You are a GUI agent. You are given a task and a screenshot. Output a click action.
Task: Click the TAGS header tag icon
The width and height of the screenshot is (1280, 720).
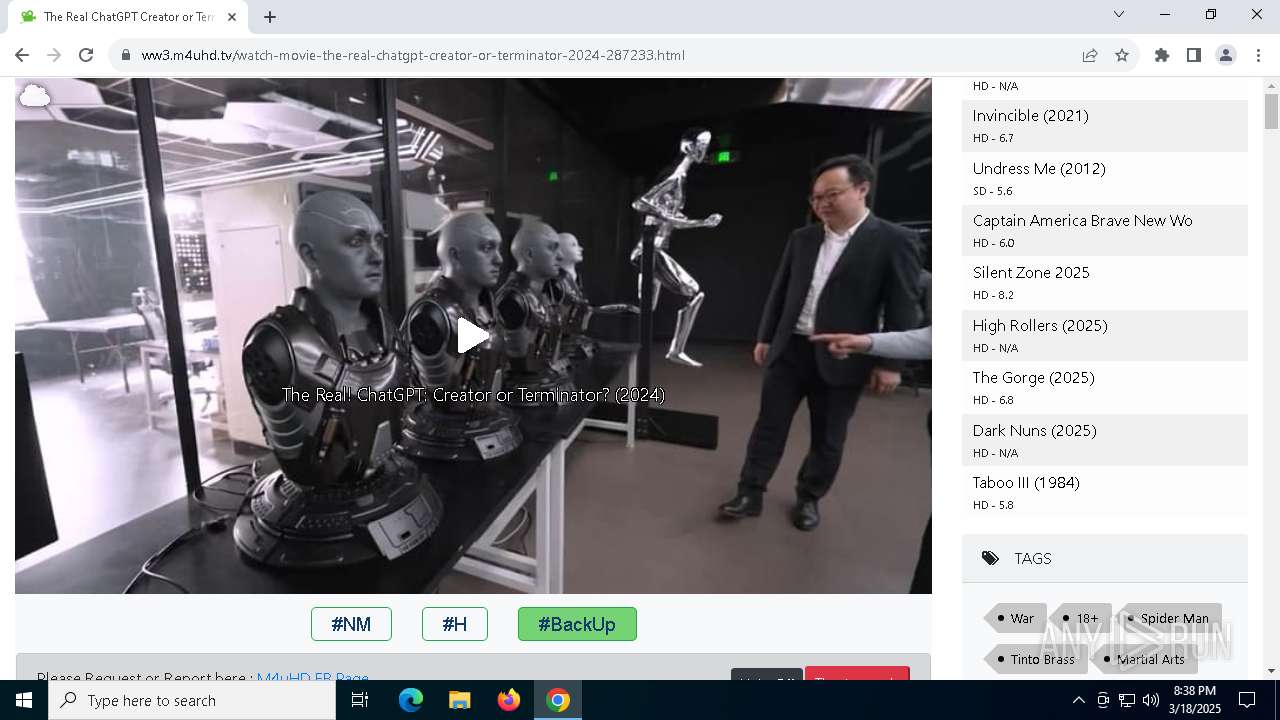tap(990, 558)
